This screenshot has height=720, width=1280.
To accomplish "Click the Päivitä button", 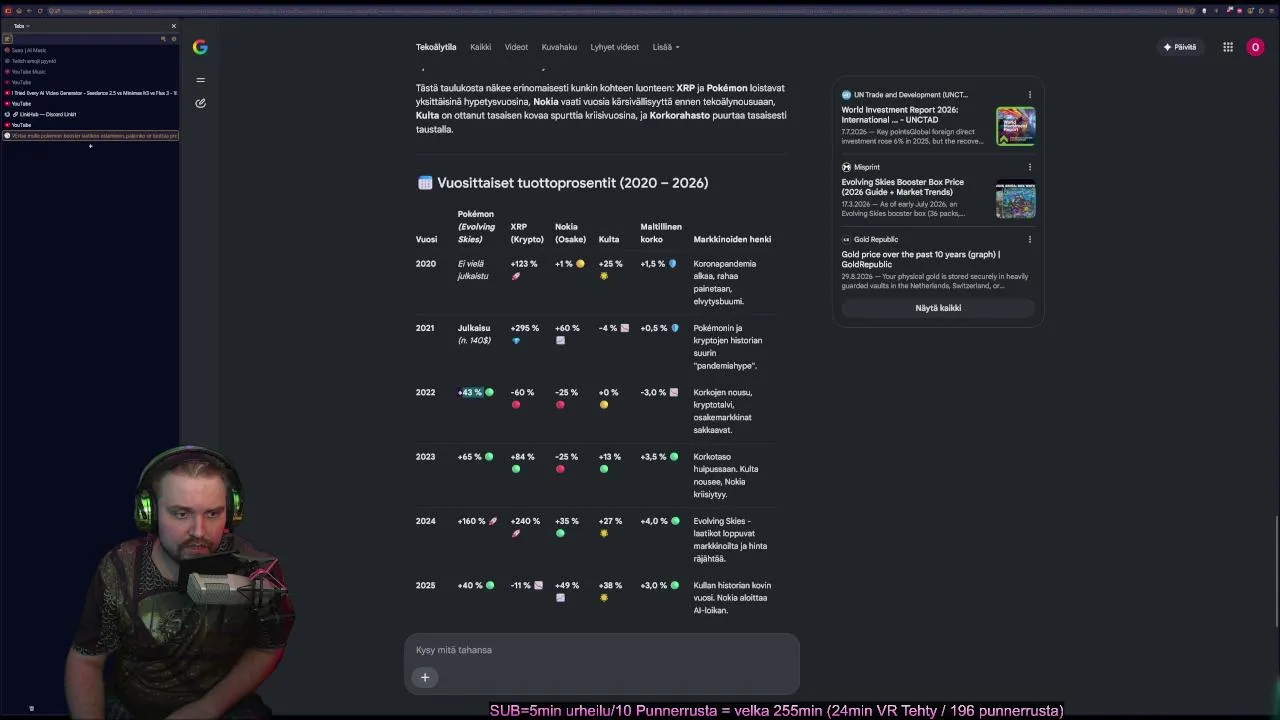I will (x=1180, y=47).
